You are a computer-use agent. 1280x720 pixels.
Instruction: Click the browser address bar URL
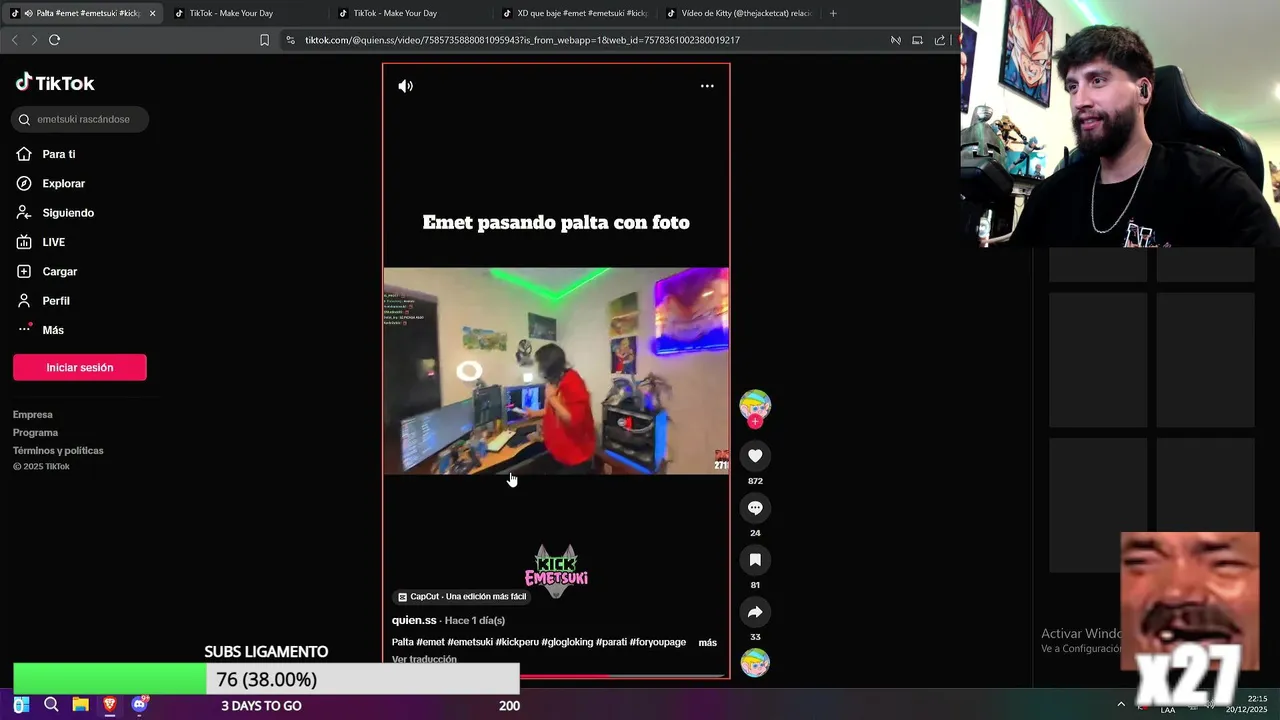pyautogui.click(x=522, y=40)
